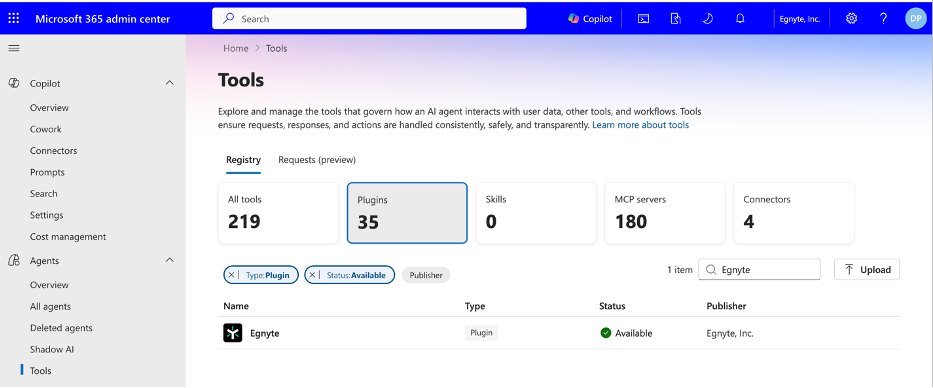933x388 pixels.
Task: Open the app launcher waffle icon
Action: click(x=14, y=18)
